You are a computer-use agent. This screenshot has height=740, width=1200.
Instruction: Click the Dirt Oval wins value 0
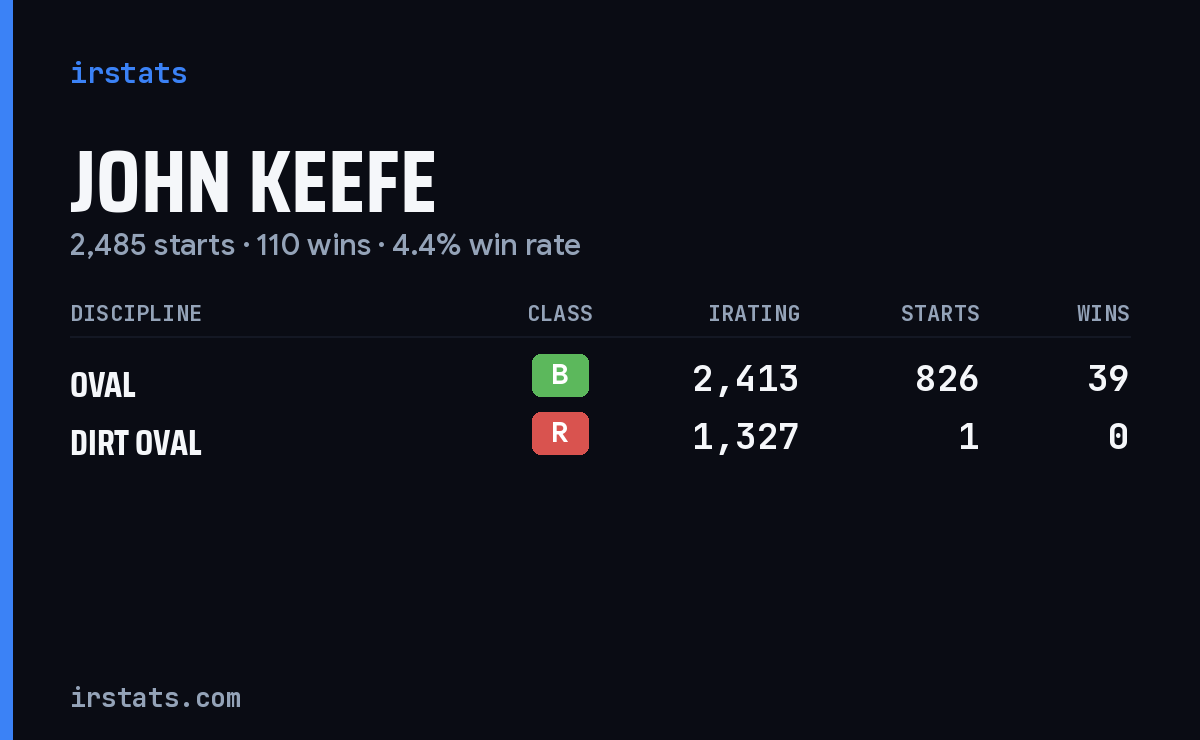pyautogui.click(x=1119, y=437)
